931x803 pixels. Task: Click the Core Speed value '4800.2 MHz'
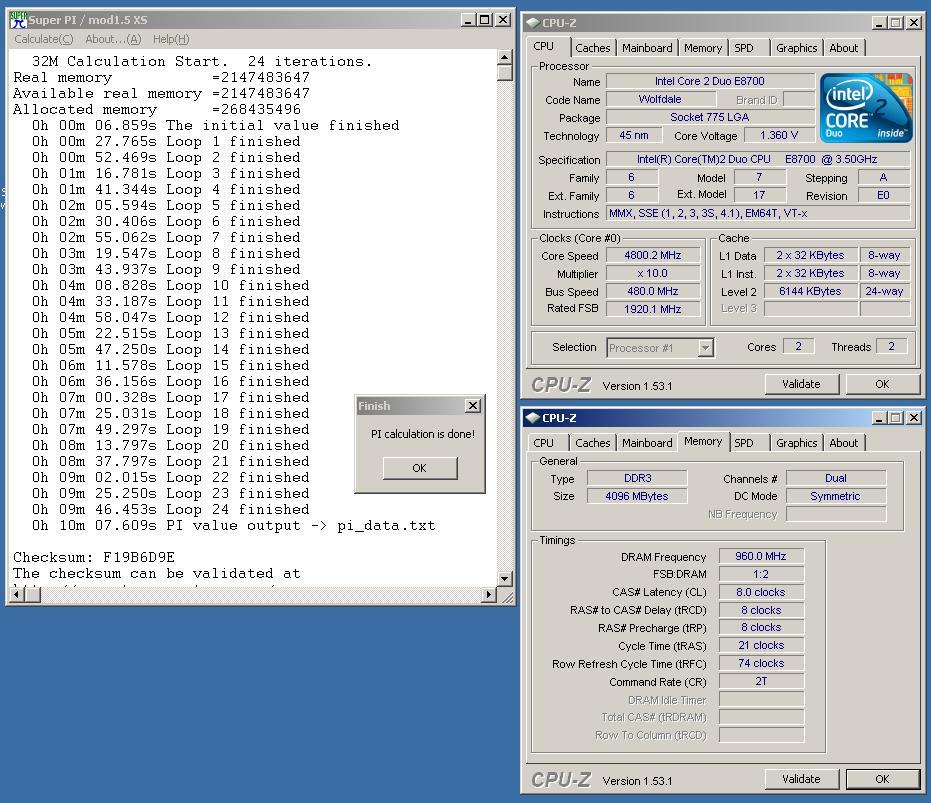point(653,255)
